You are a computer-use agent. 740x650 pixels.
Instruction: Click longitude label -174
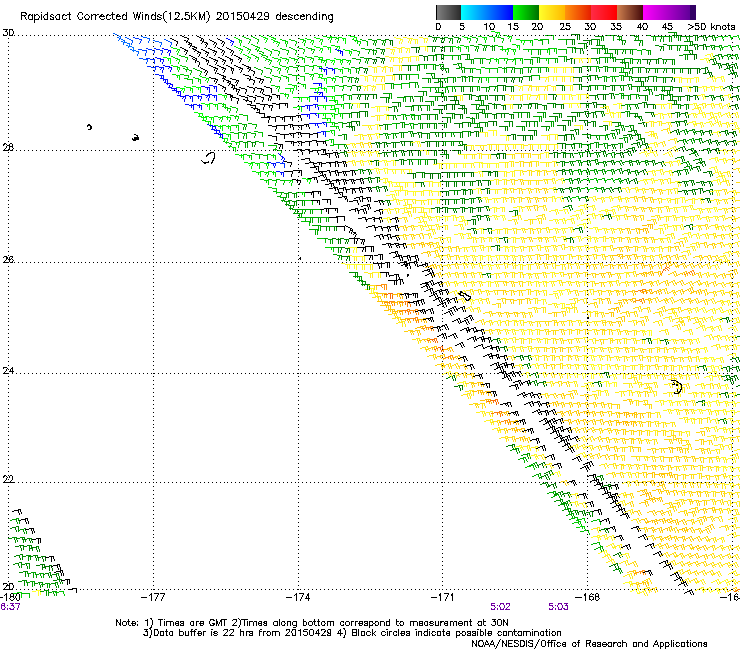point(298,597)
